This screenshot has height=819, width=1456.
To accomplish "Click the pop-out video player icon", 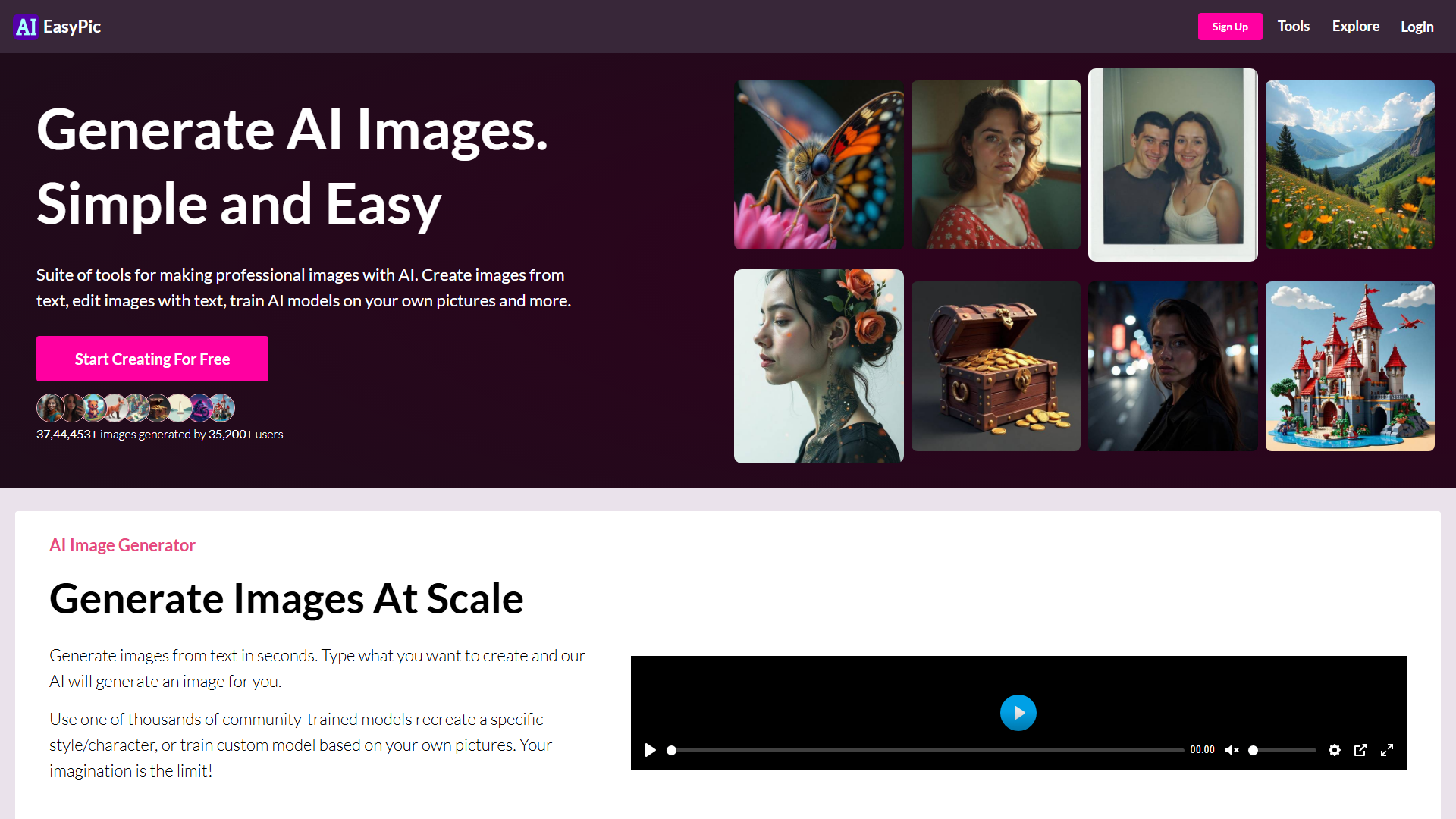I will [x=1360, y=750].
